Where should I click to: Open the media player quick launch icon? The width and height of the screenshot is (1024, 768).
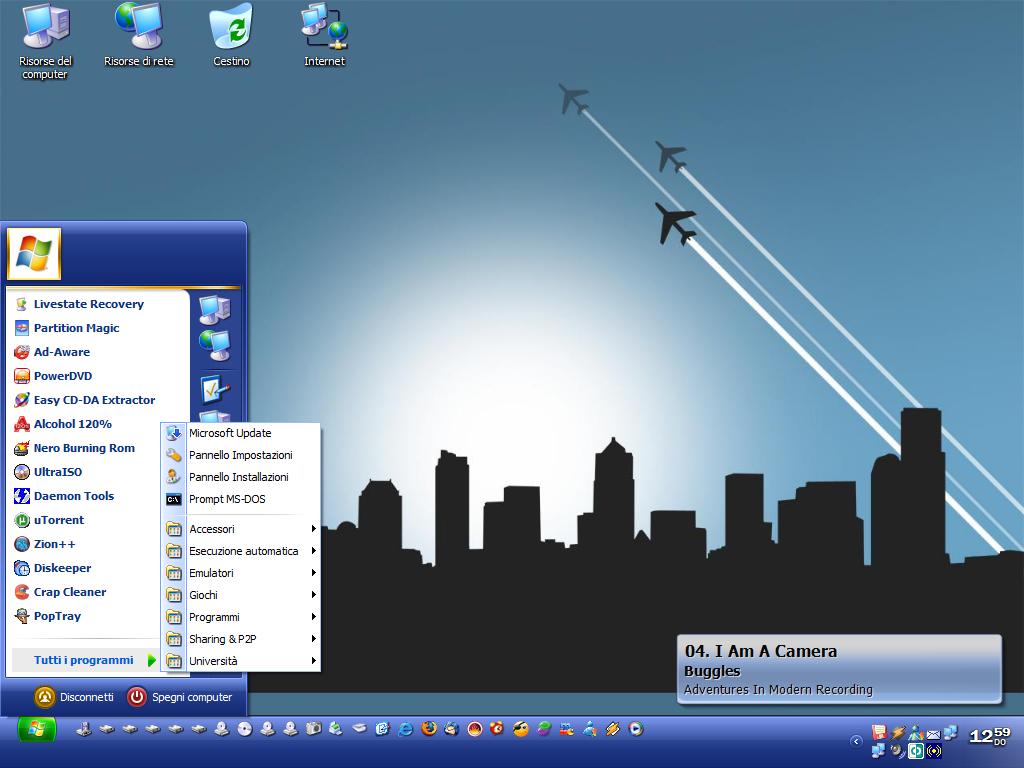[636, 728]
